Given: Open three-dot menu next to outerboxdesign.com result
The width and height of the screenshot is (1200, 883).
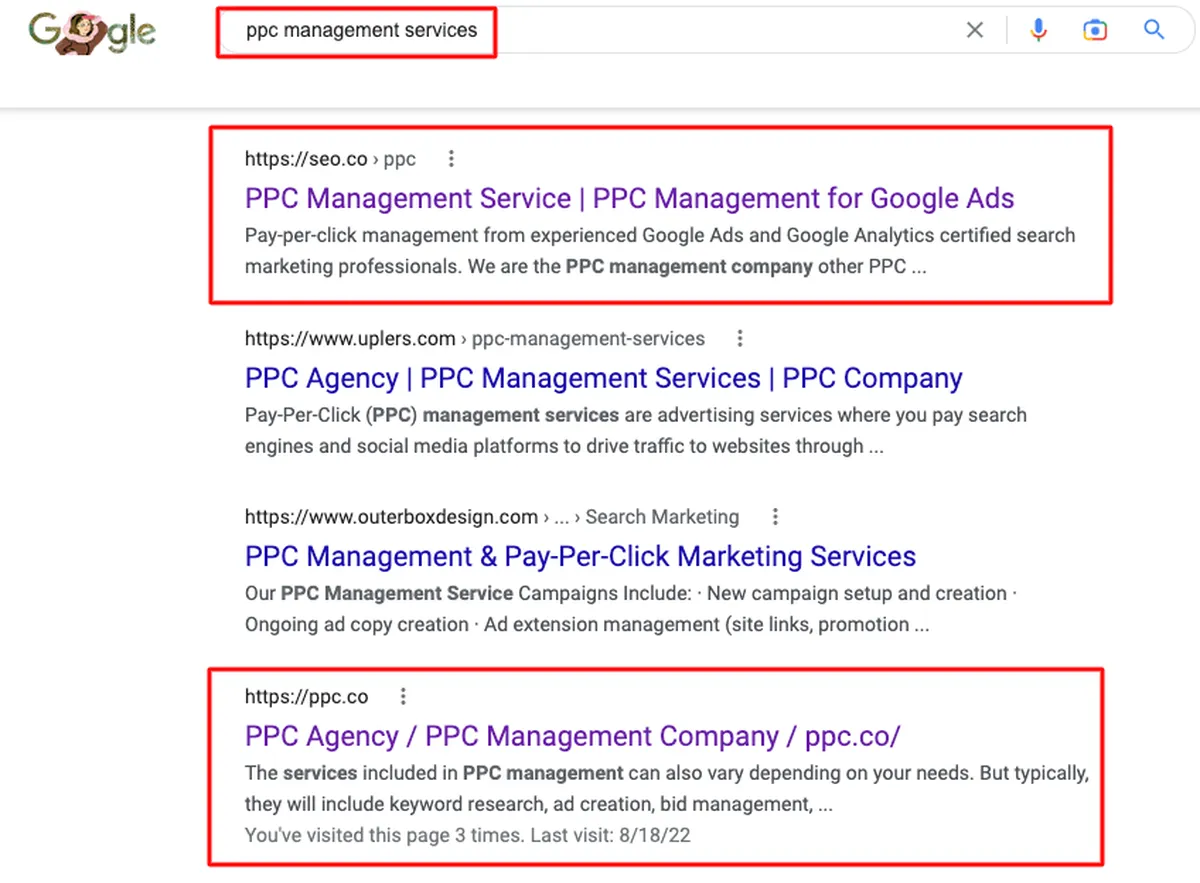Looking at the screenshot, I should click(x=775, y=517).
